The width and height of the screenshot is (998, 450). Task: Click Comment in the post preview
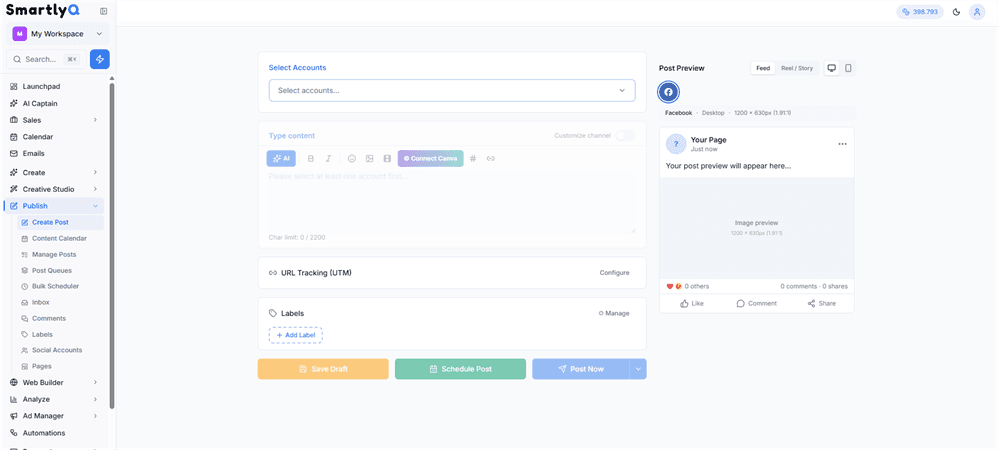(757, 304)
